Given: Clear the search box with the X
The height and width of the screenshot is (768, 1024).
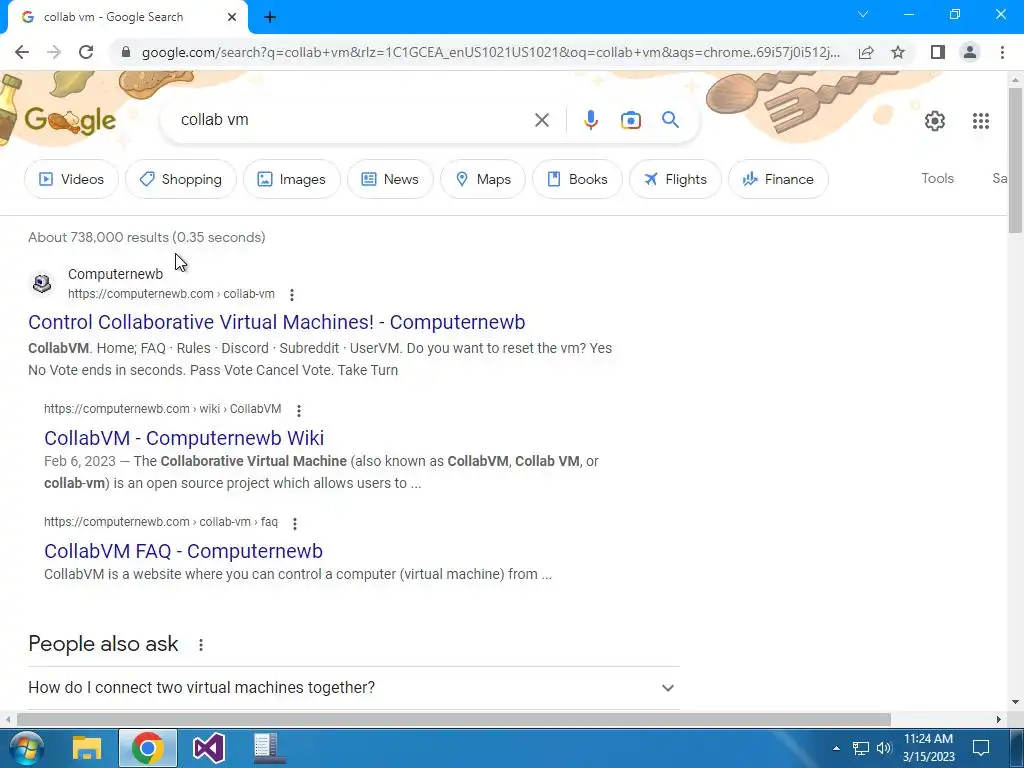Looking at the screenshot, I should coord(541,120).
